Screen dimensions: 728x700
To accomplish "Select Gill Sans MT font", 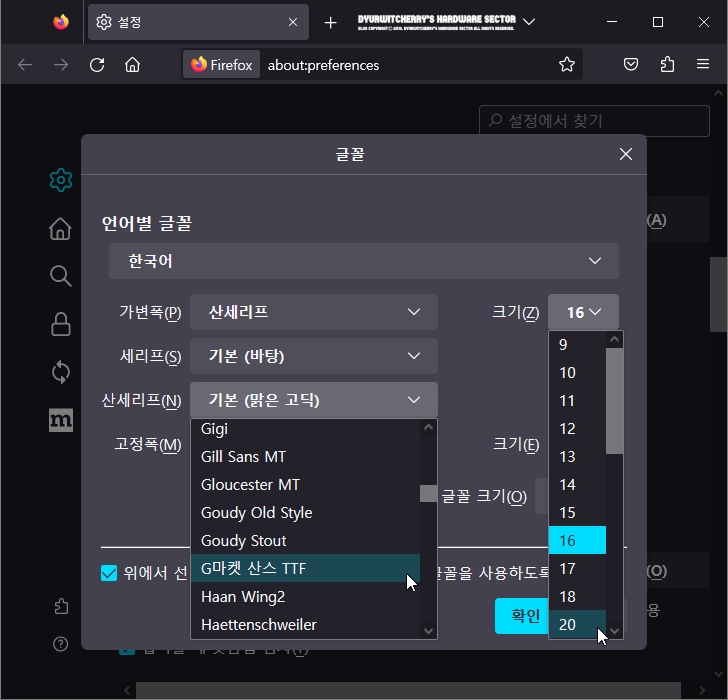I will 306,456.
